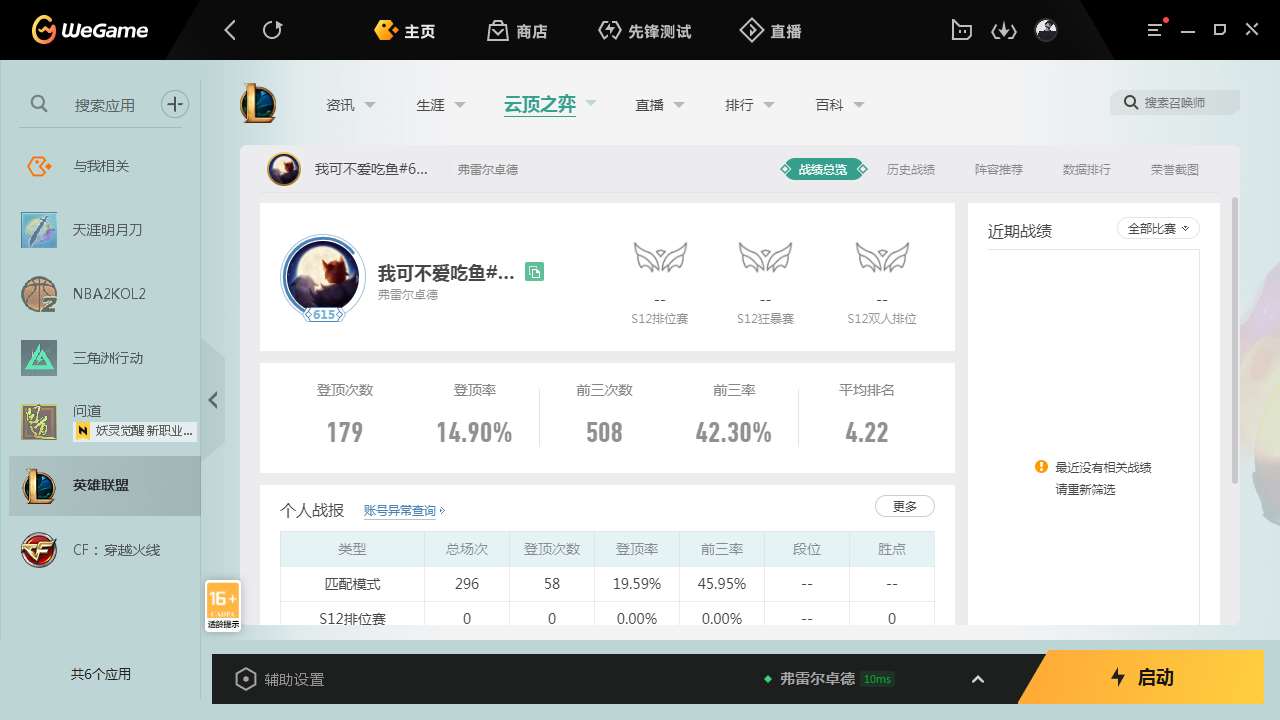Expand the 全部比赛 match filter dropdown
This screenshot has height=720, width=1280.
point(1158,229)
